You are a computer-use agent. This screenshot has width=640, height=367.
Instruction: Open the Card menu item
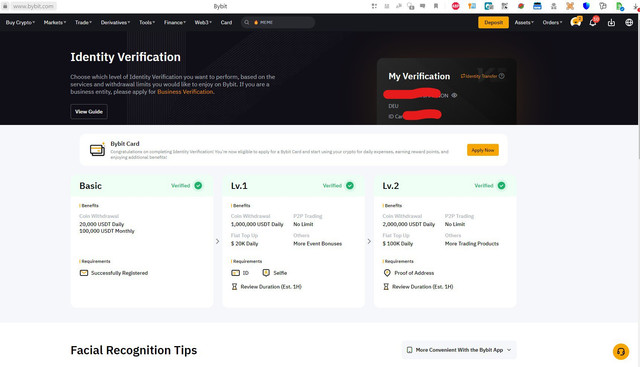(x=226, y=22)
